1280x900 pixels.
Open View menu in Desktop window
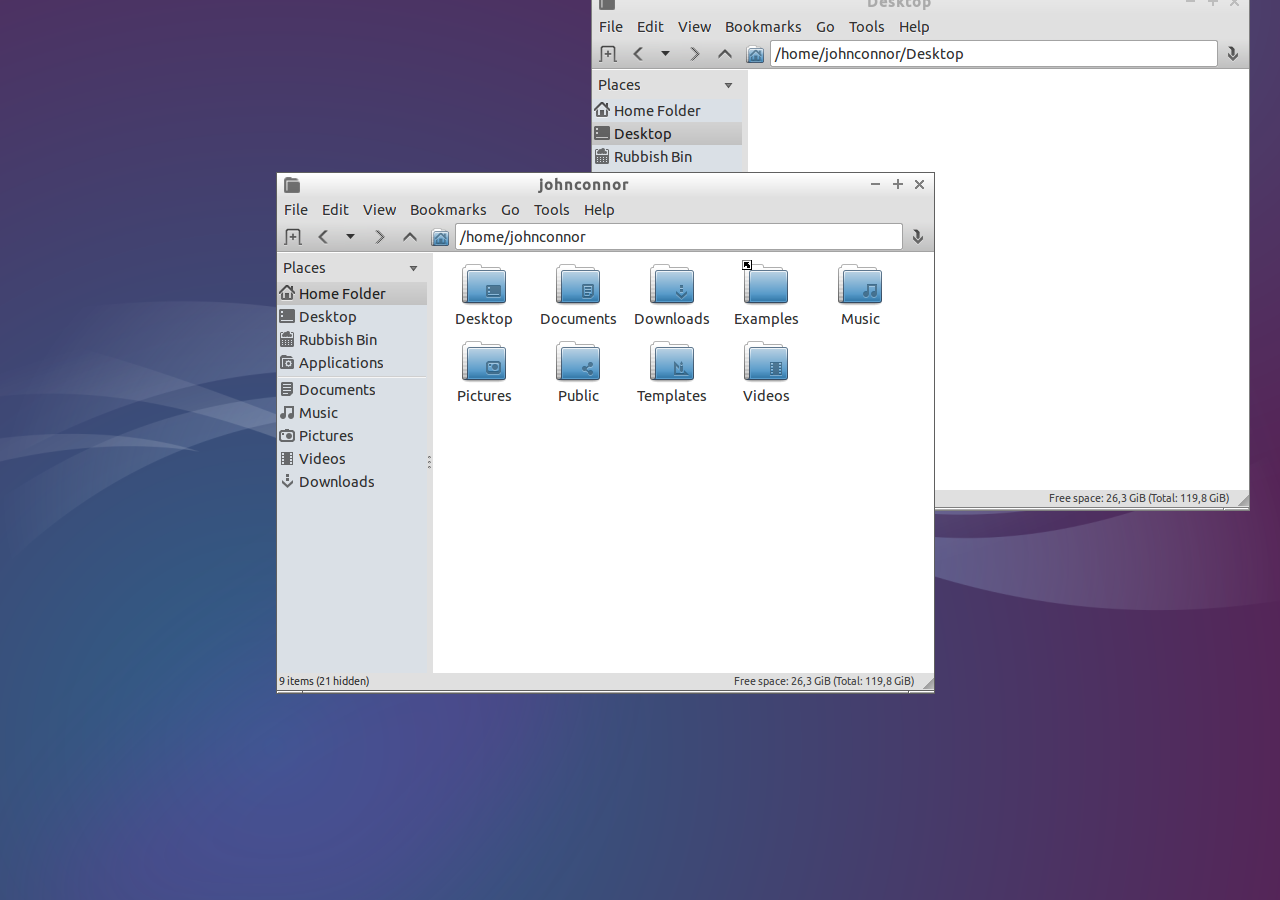[694, 27]
